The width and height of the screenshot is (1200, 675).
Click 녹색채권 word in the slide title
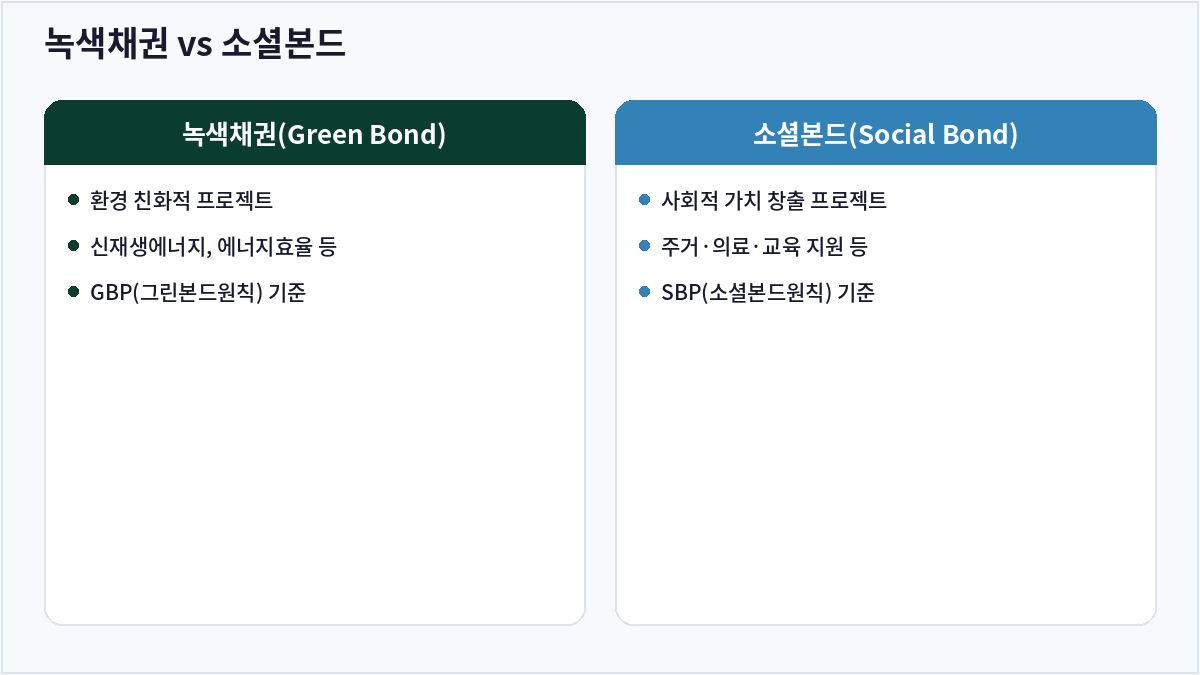pyautogui.click(x=106, y=44)
